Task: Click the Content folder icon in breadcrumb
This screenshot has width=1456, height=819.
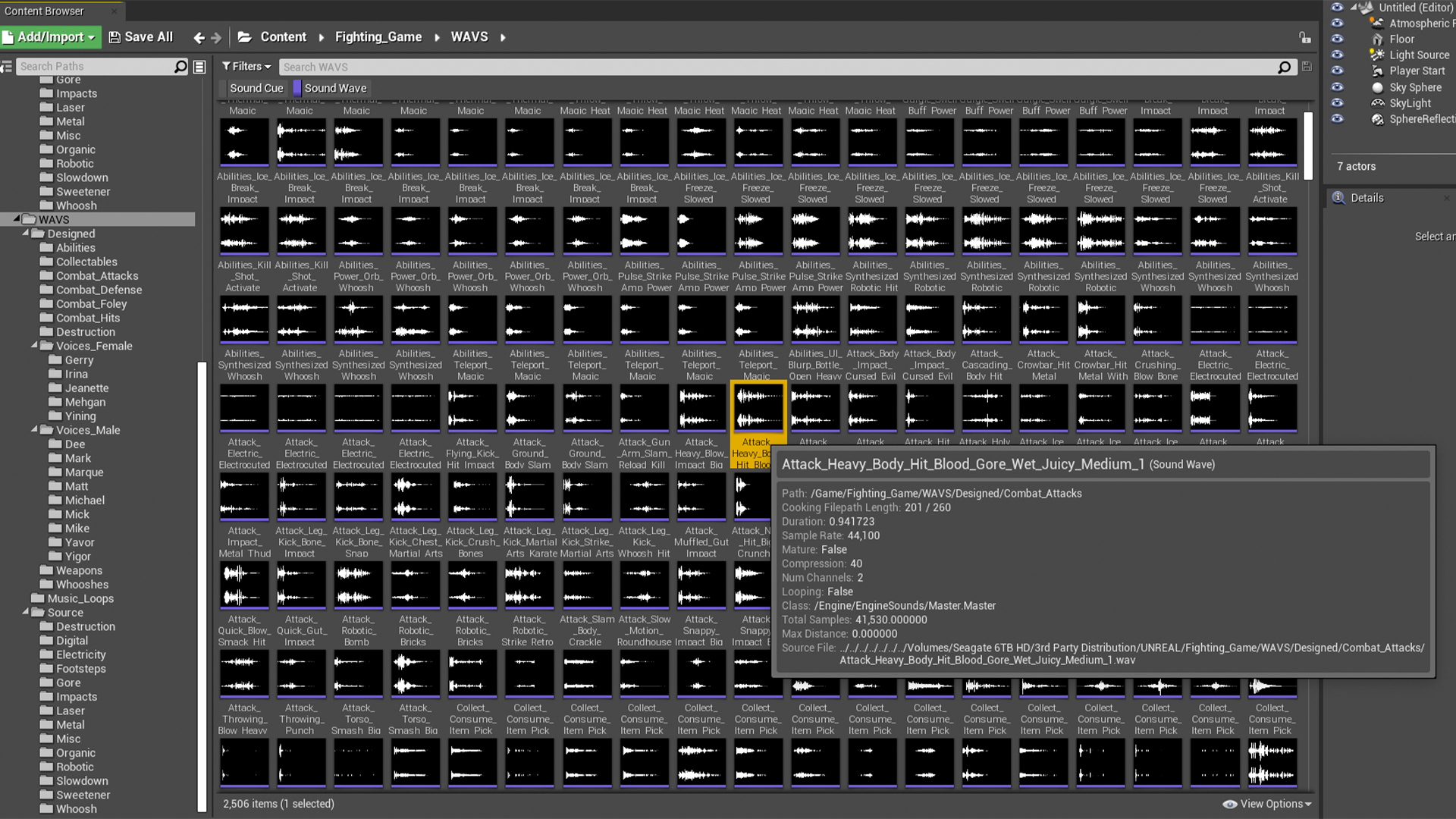Action: [x=244, y=37]
